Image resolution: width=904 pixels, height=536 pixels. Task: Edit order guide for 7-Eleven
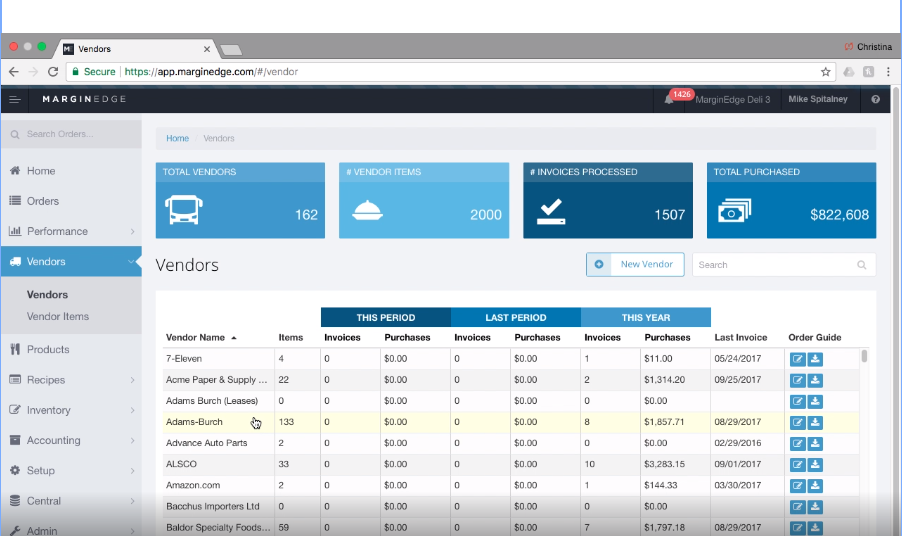[797, 359]
